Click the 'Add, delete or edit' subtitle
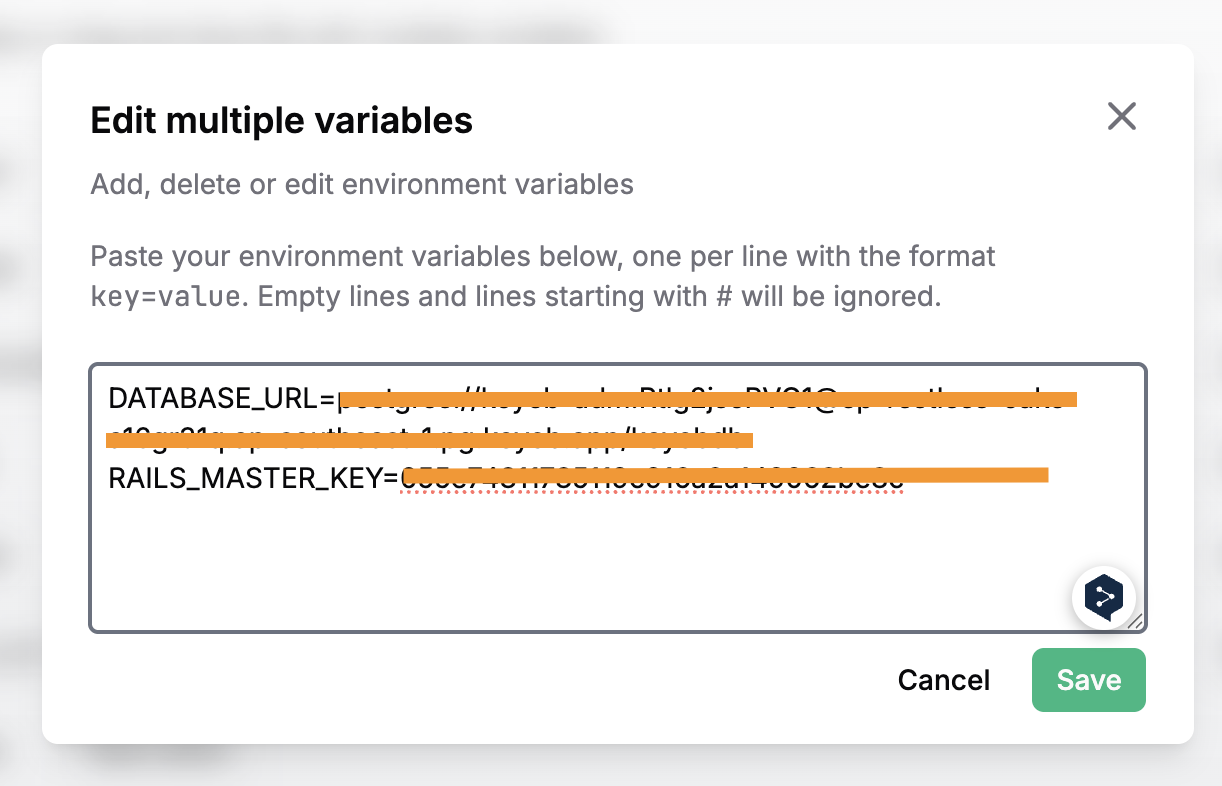 pyautogui.click(x=361, y=184)
